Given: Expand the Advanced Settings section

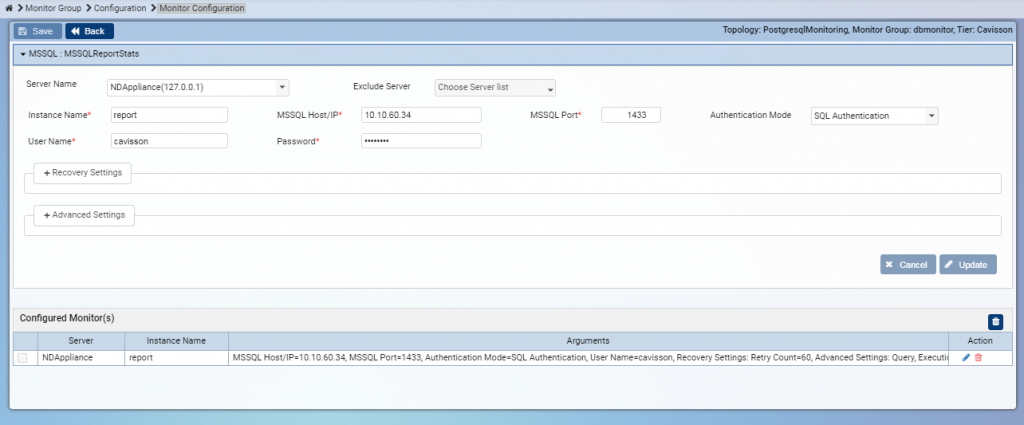Looking at the screenshot, I should [84, 215].
